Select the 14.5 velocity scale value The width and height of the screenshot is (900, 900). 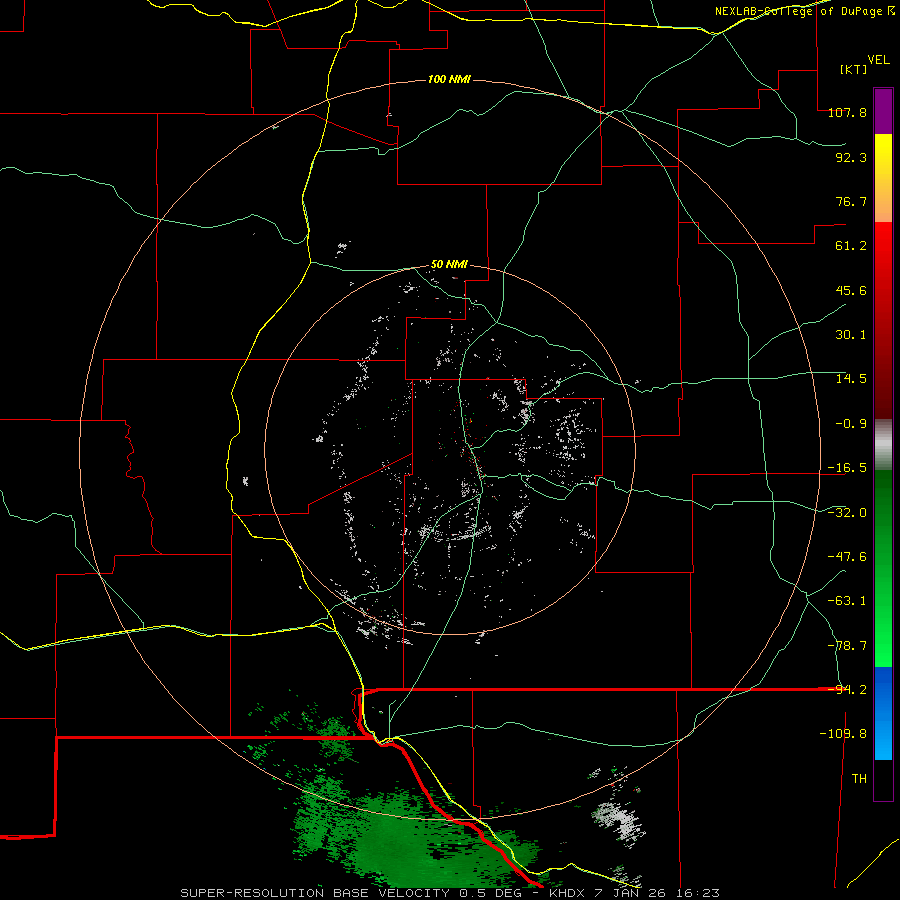(x=851, y=379)
